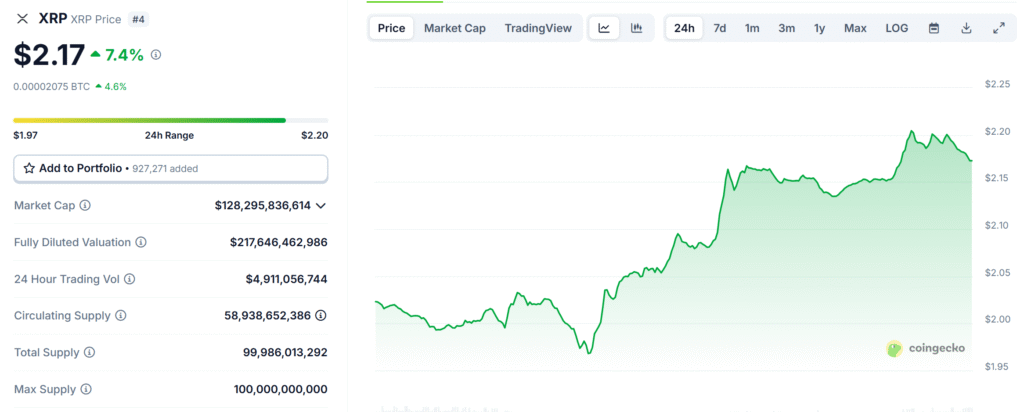Screen dimensions: 1024x412
Task: Expand chart to fullscreen
Action: pos(998,28)
